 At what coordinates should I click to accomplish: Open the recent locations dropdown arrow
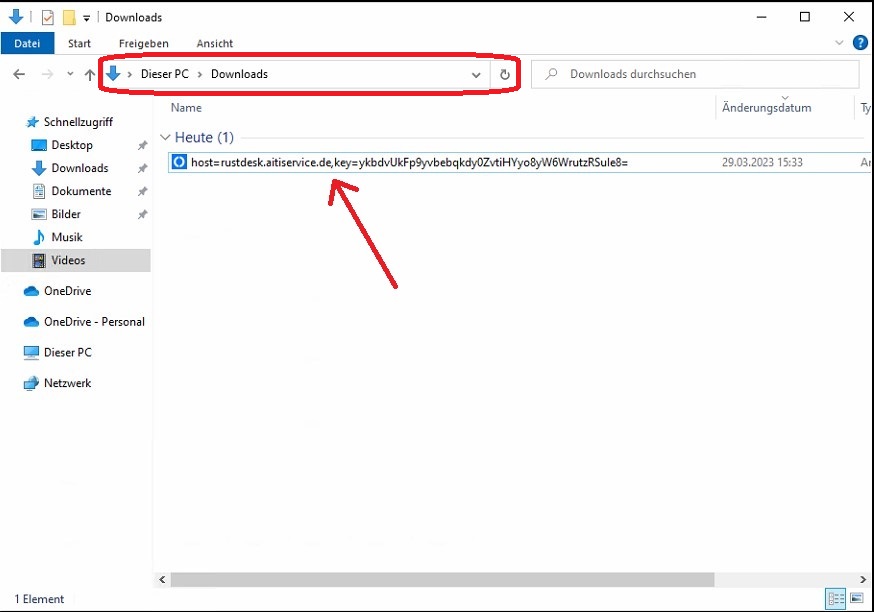(70, 75)
